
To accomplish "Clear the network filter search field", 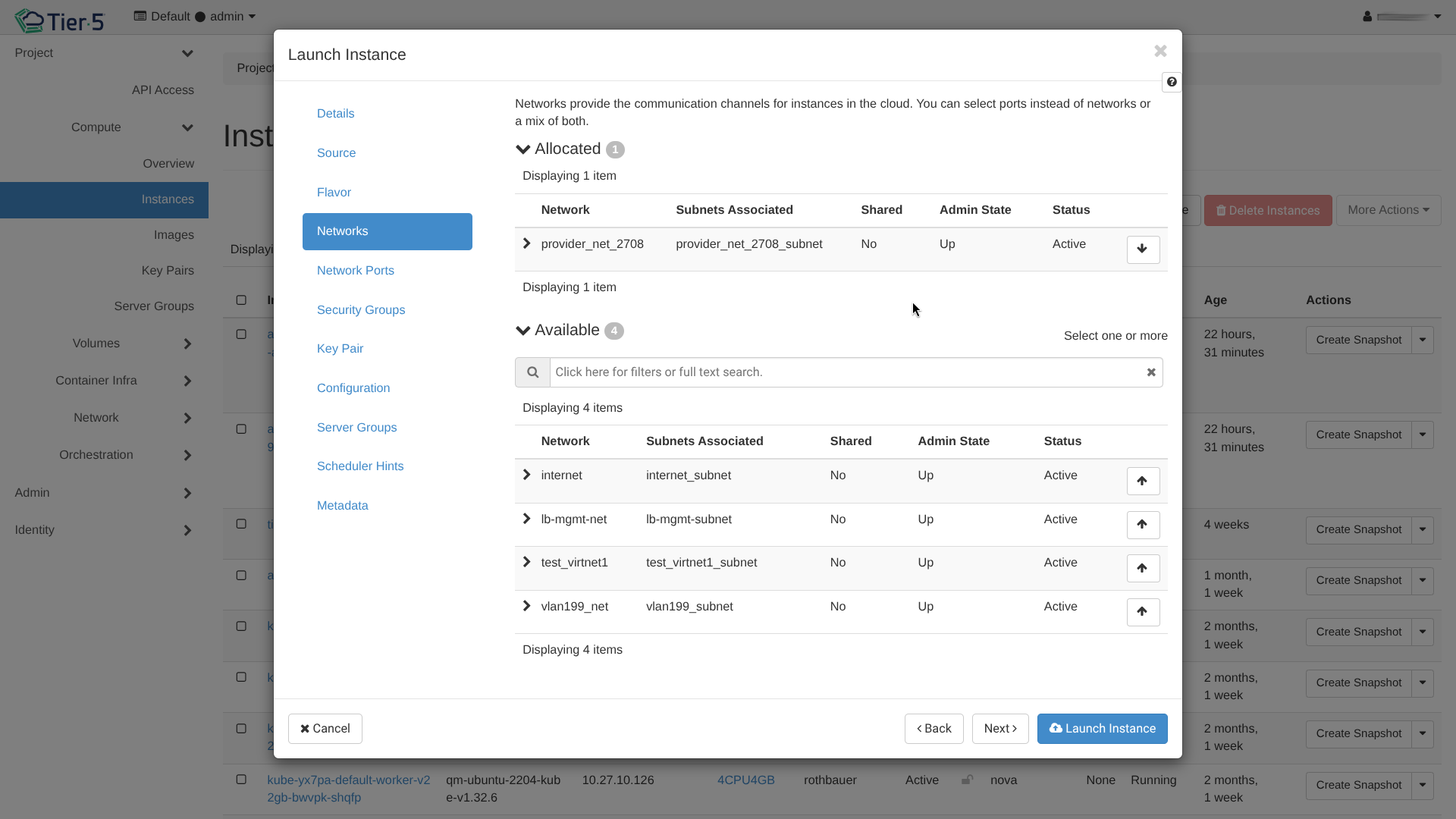I will point(1151,372).
